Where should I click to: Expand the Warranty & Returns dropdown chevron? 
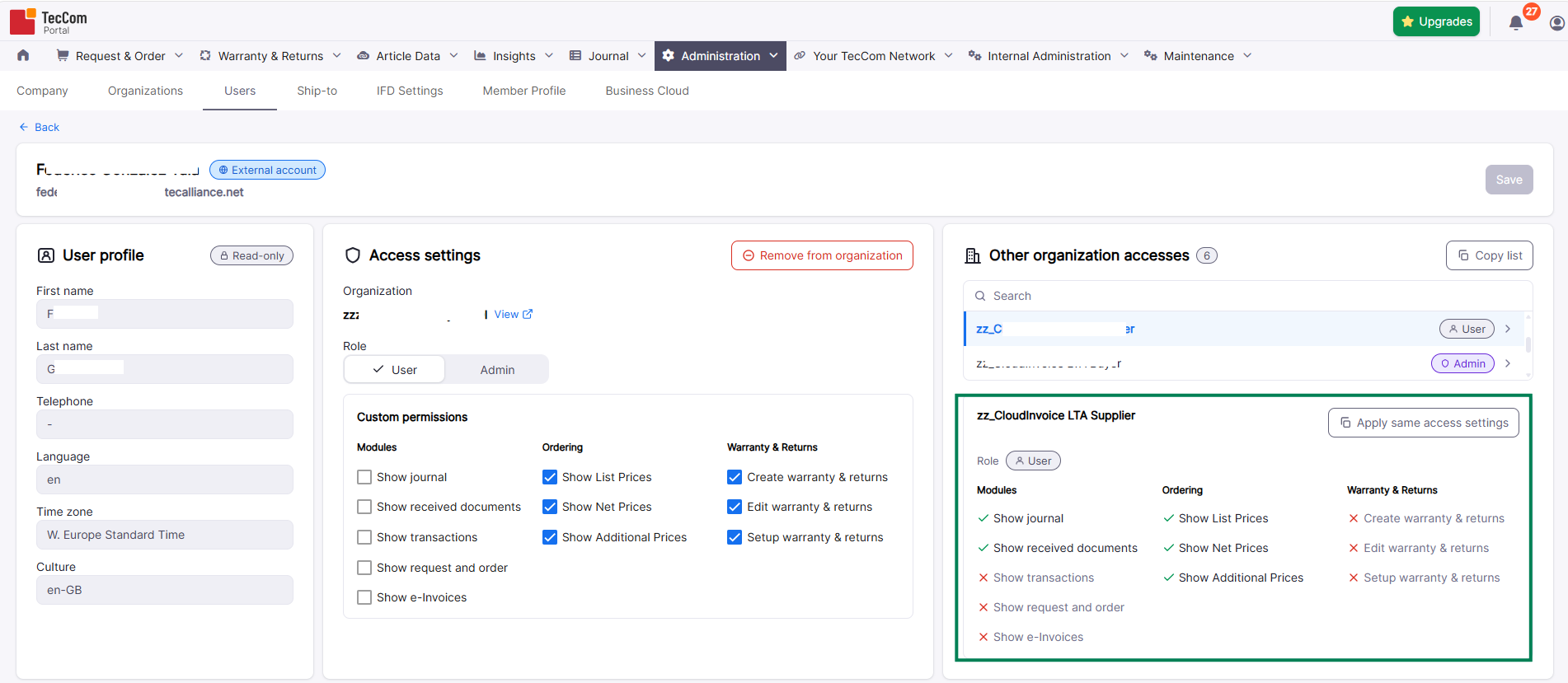[x=336, y=55]
